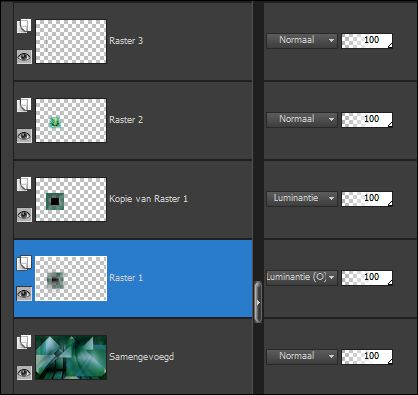Click the layer type icon of Raster 3
Viewport: 418px width, 395px height.
24,26
